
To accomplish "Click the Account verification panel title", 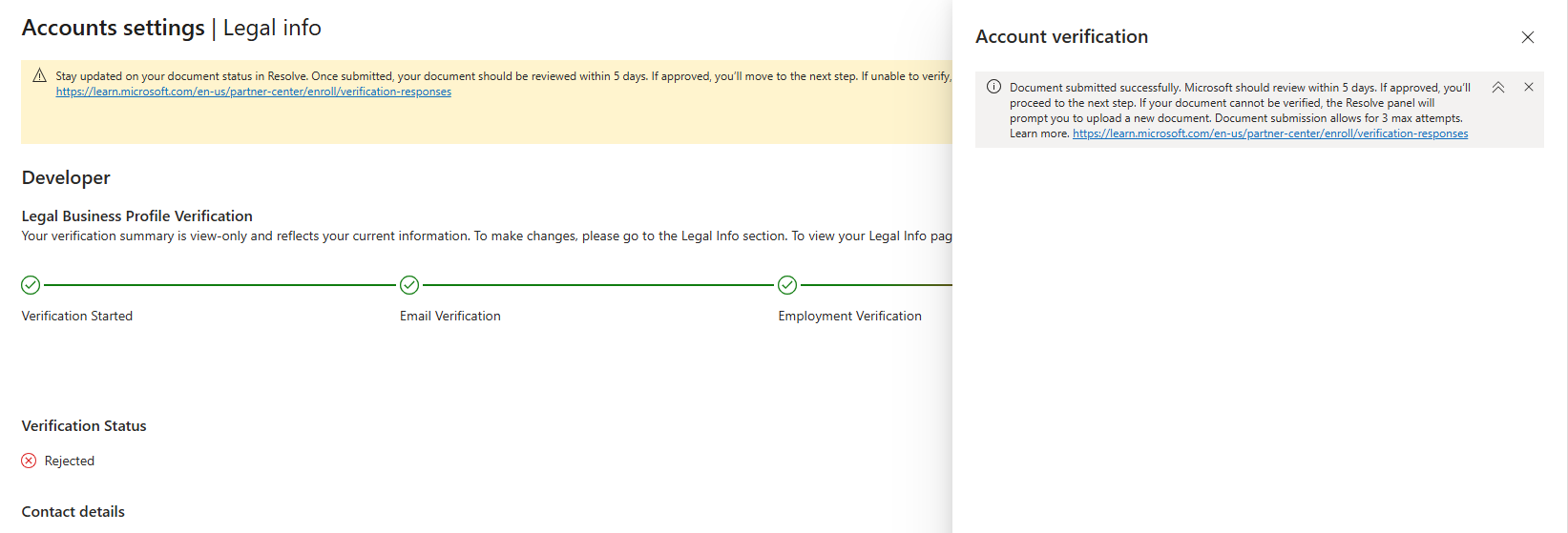I will (x=1062, y=36).
